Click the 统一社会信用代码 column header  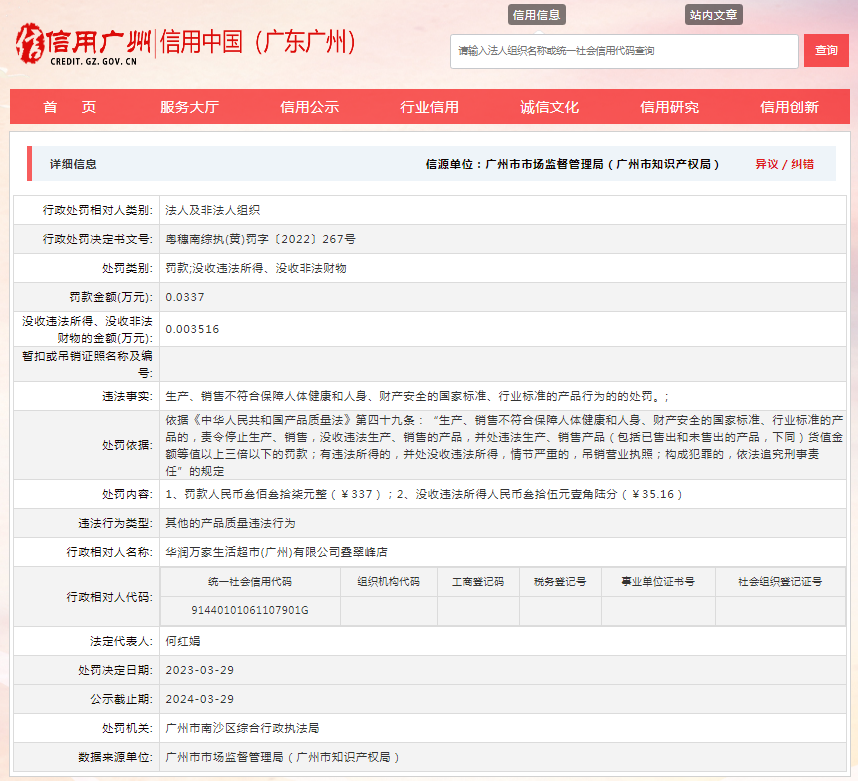coord(250,582)
